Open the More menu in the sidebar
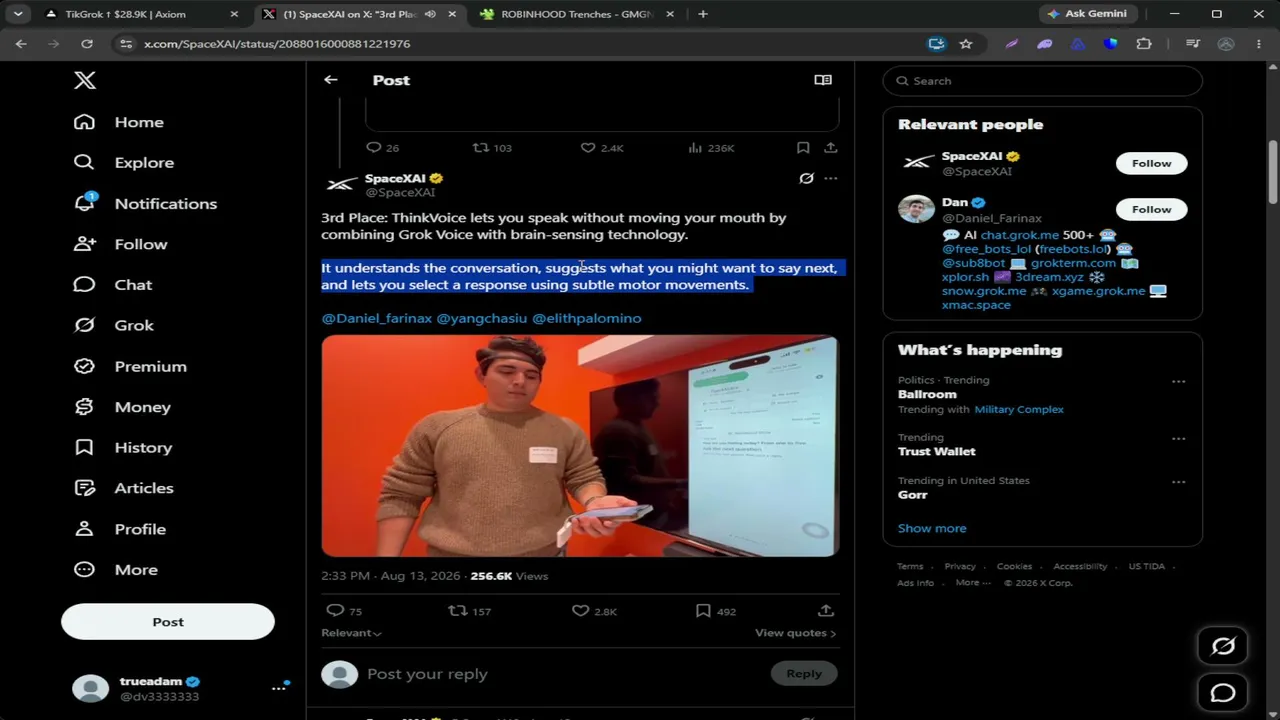Viewport: 1280px width, 720px height. 116,570
